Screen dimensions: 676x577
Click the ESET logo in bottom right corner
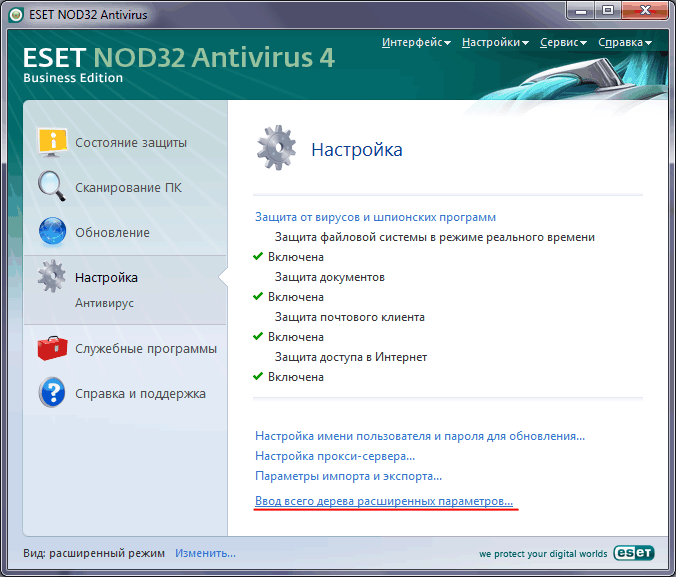click(x=634, y=552)
